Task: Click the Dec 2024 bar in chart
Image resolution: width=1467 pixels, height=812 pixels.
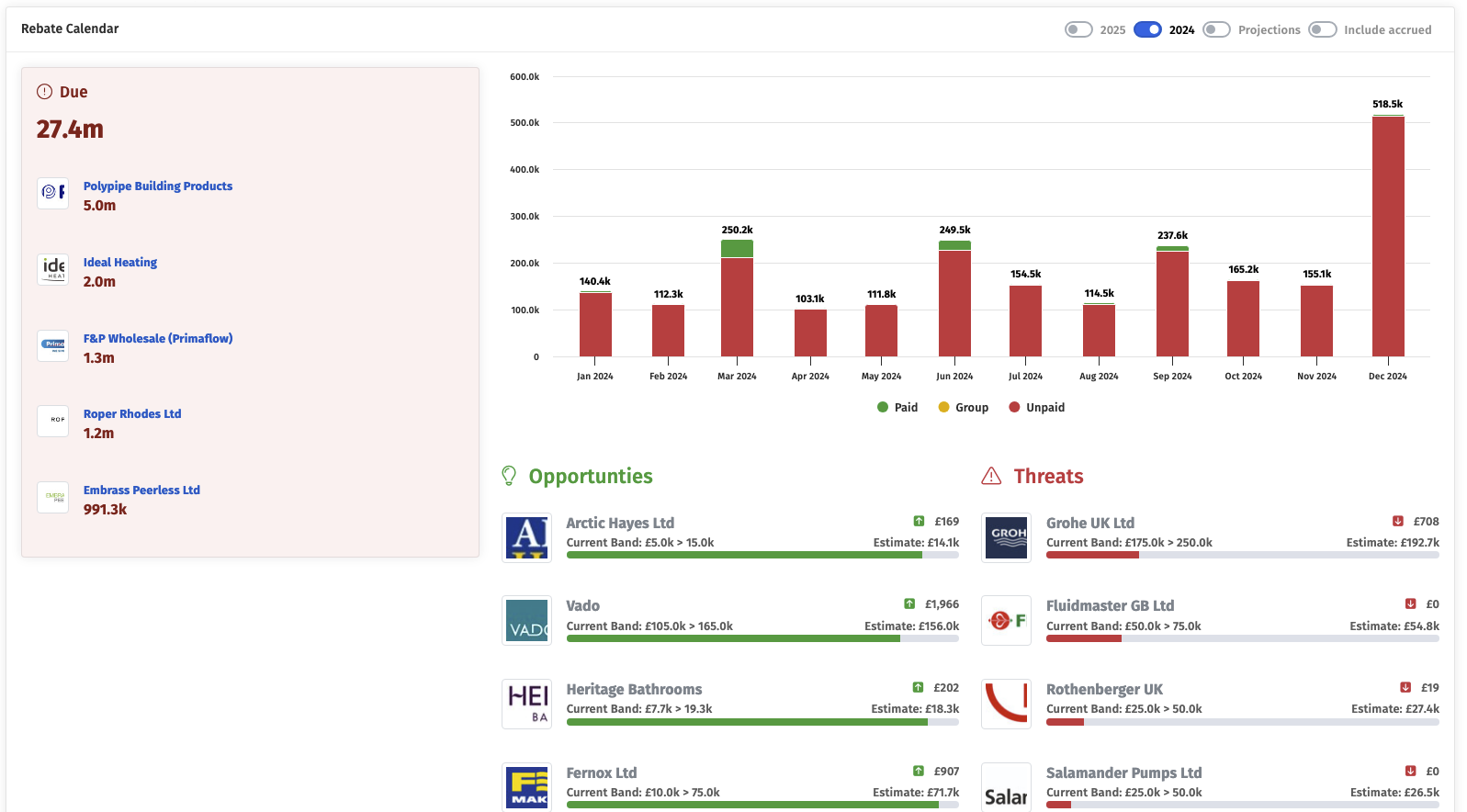Action: tap(1387, 237)
